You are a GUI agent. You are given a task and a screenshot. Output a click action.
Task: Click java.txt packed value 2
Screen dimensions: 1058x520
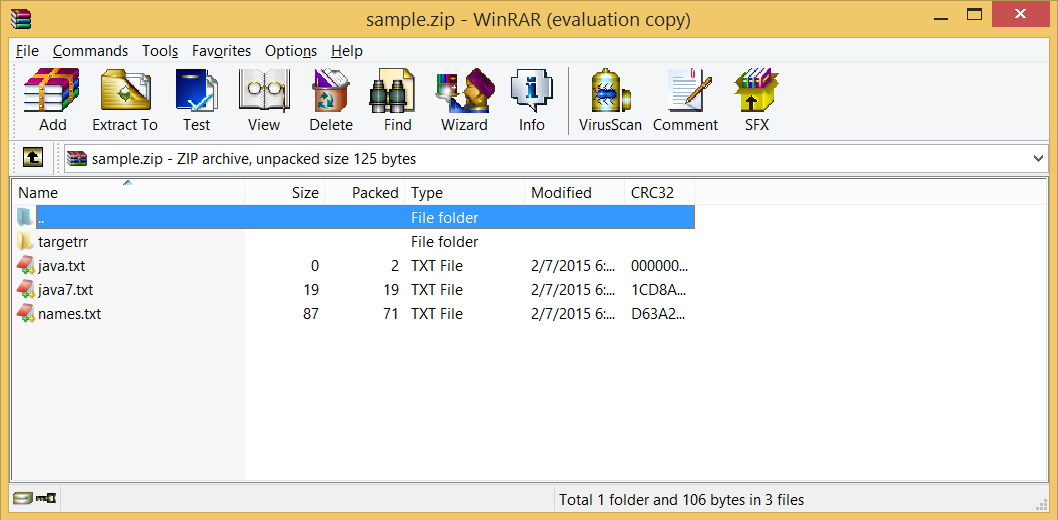[395, 266]
